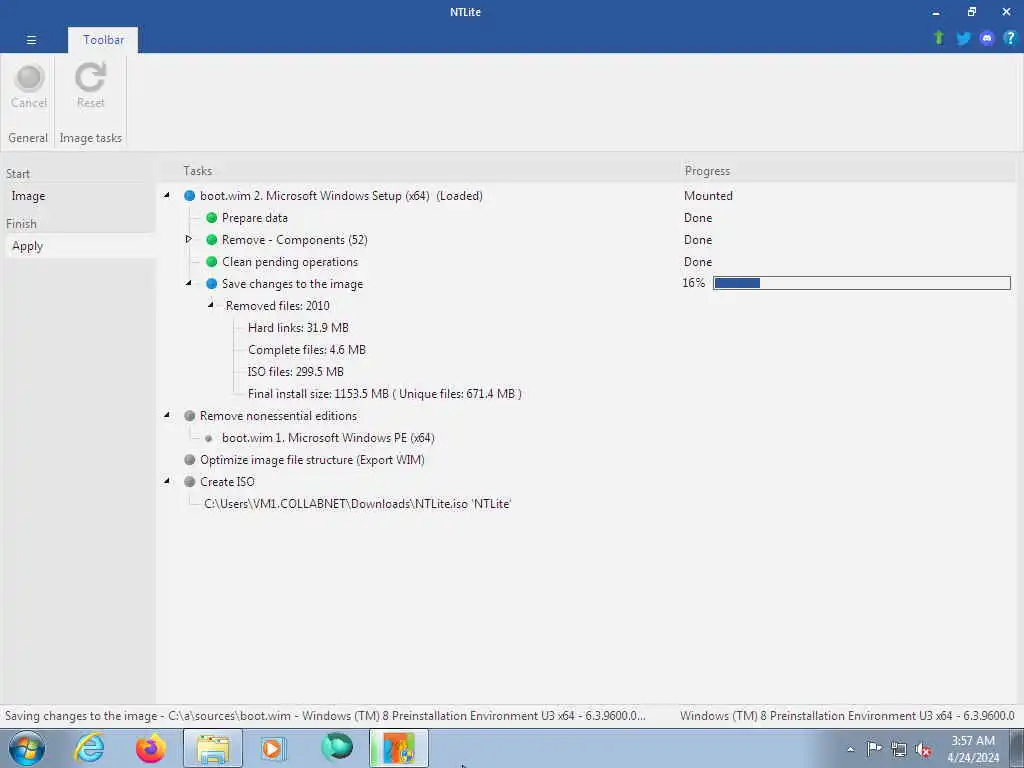Click the muted volume tray icon
The image size is (1024, 768).
click(x=923, y=750)
